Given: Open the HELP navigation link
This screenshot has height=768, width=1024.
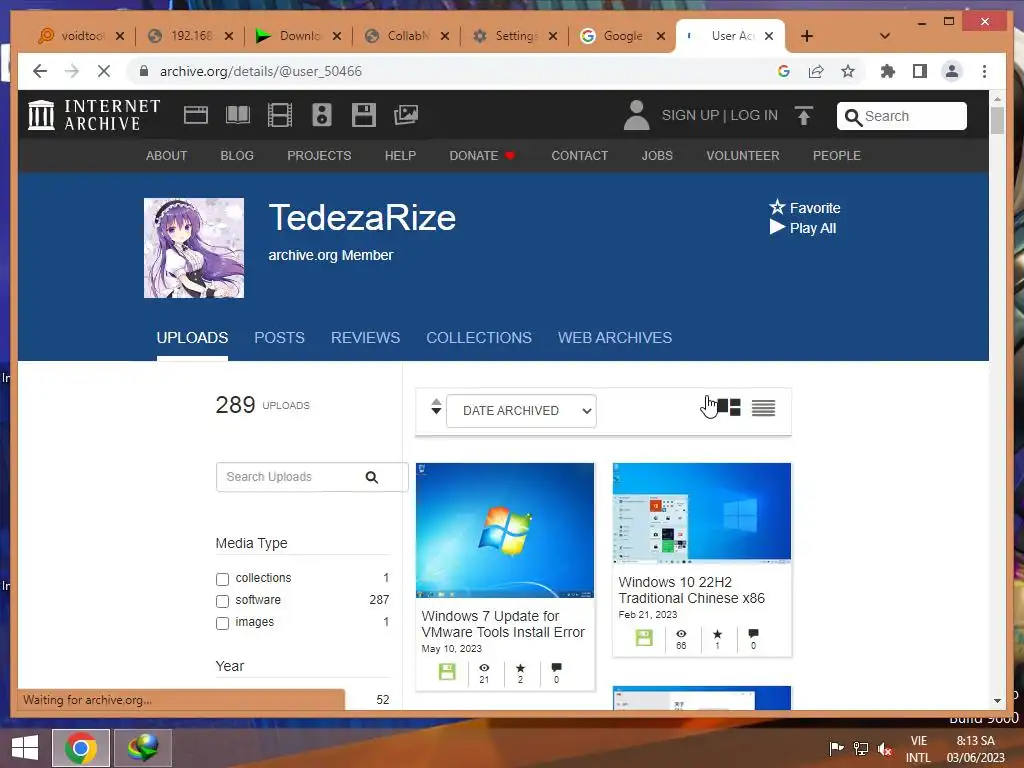Looking at the screenshot, I should coord(400,155).
